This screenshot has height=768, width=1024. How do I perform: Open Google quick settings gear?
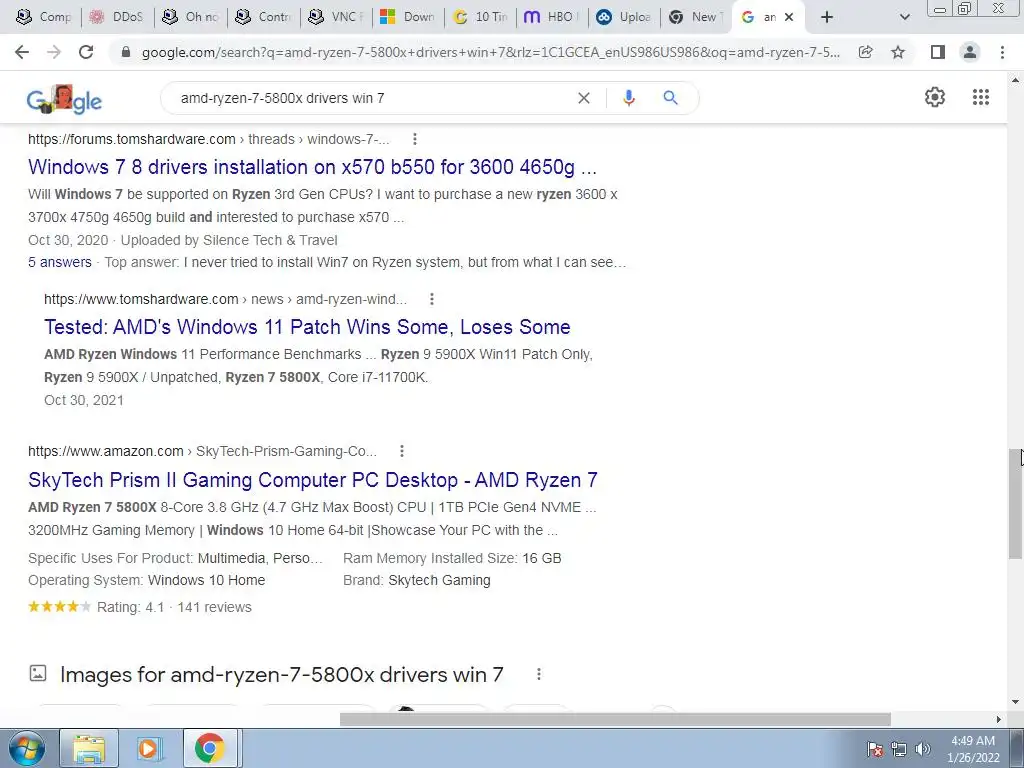point(935,97)
